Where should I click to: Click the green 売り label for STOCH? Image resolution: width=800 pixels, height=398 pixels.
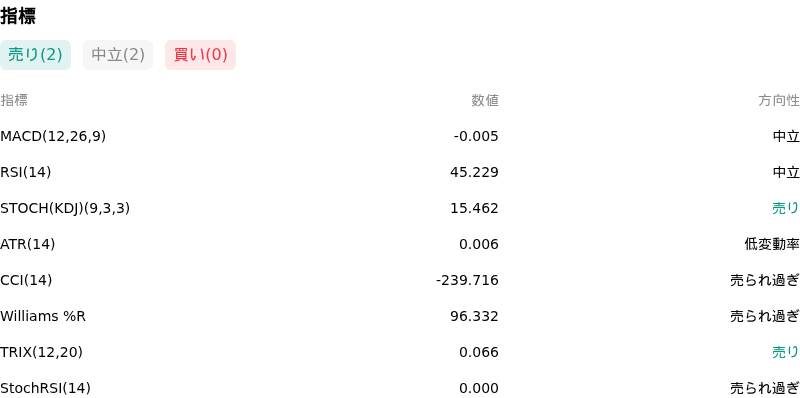tap(786, 208)
